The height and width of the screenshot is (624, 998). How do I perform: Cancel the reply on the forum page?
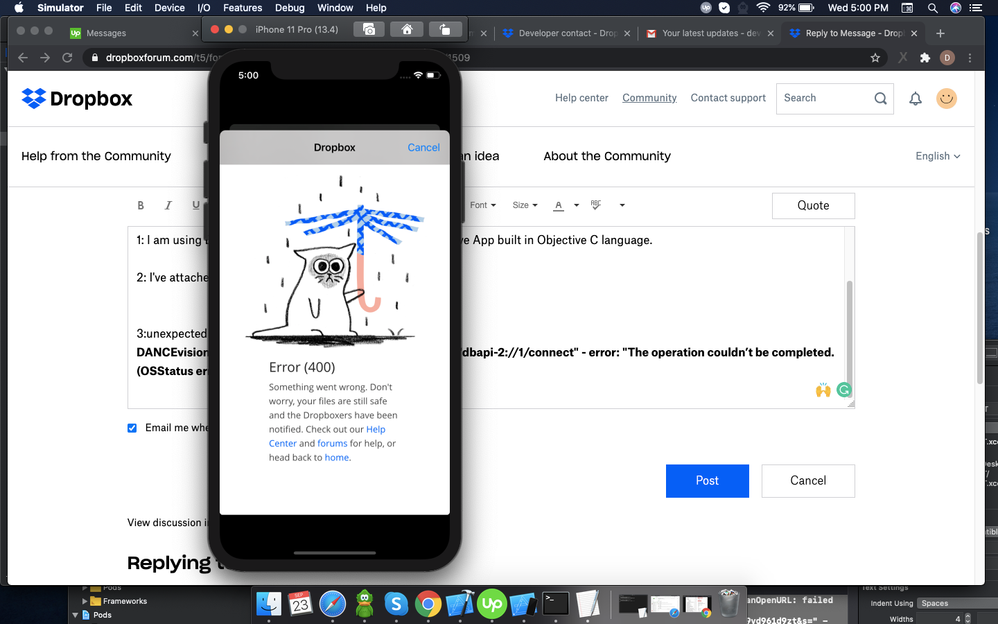[808, 481]
